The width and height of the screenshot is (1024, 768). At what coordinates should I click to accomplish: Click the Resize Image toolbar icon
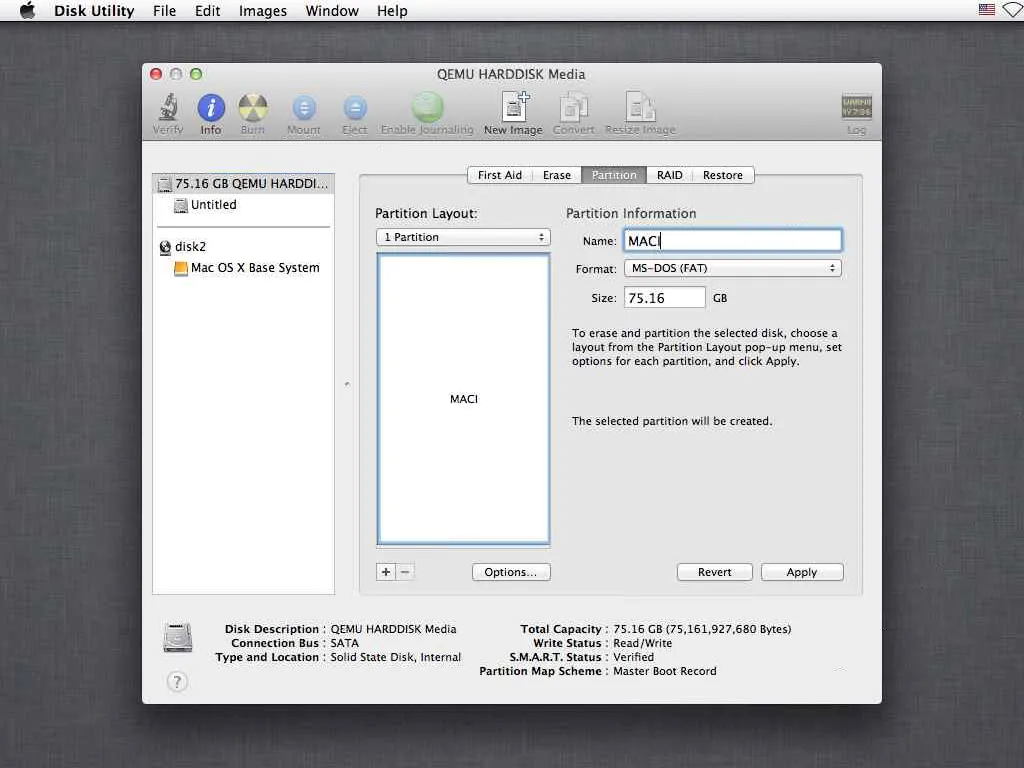click(x=640, y=114)
